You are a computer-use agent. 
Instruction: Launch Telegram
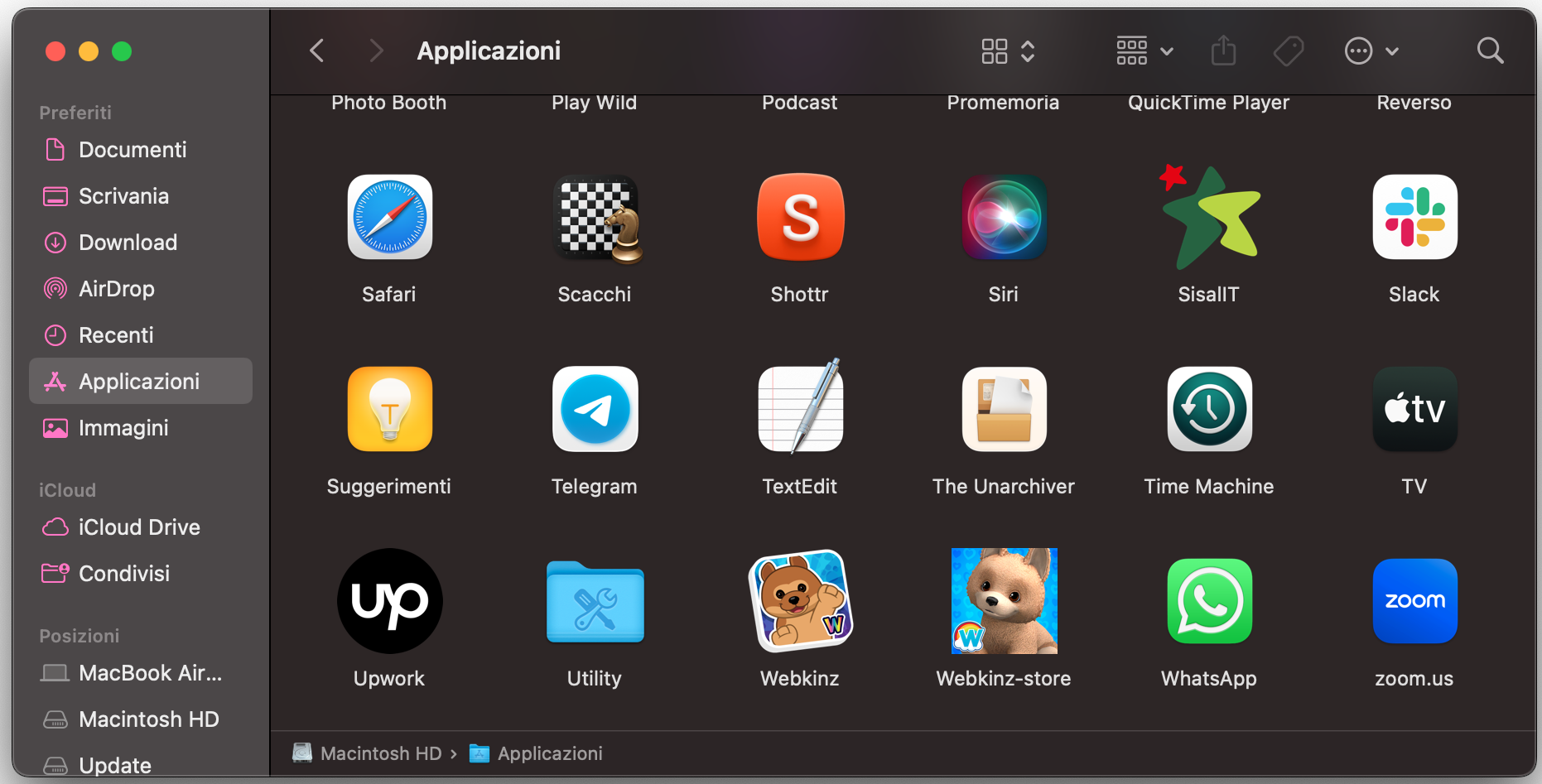pyautogui.click(x=595, y=409)
